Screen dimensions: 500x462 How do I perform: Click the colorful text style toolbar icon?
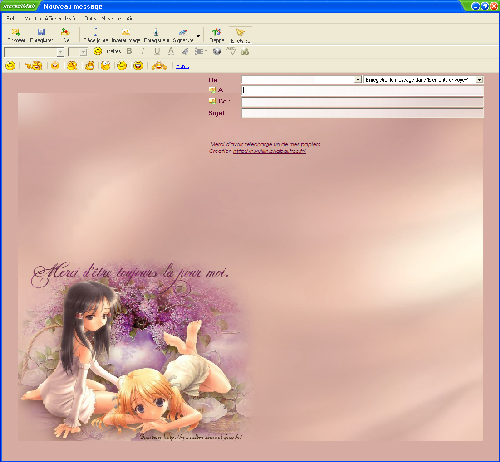tap(217, 32)
